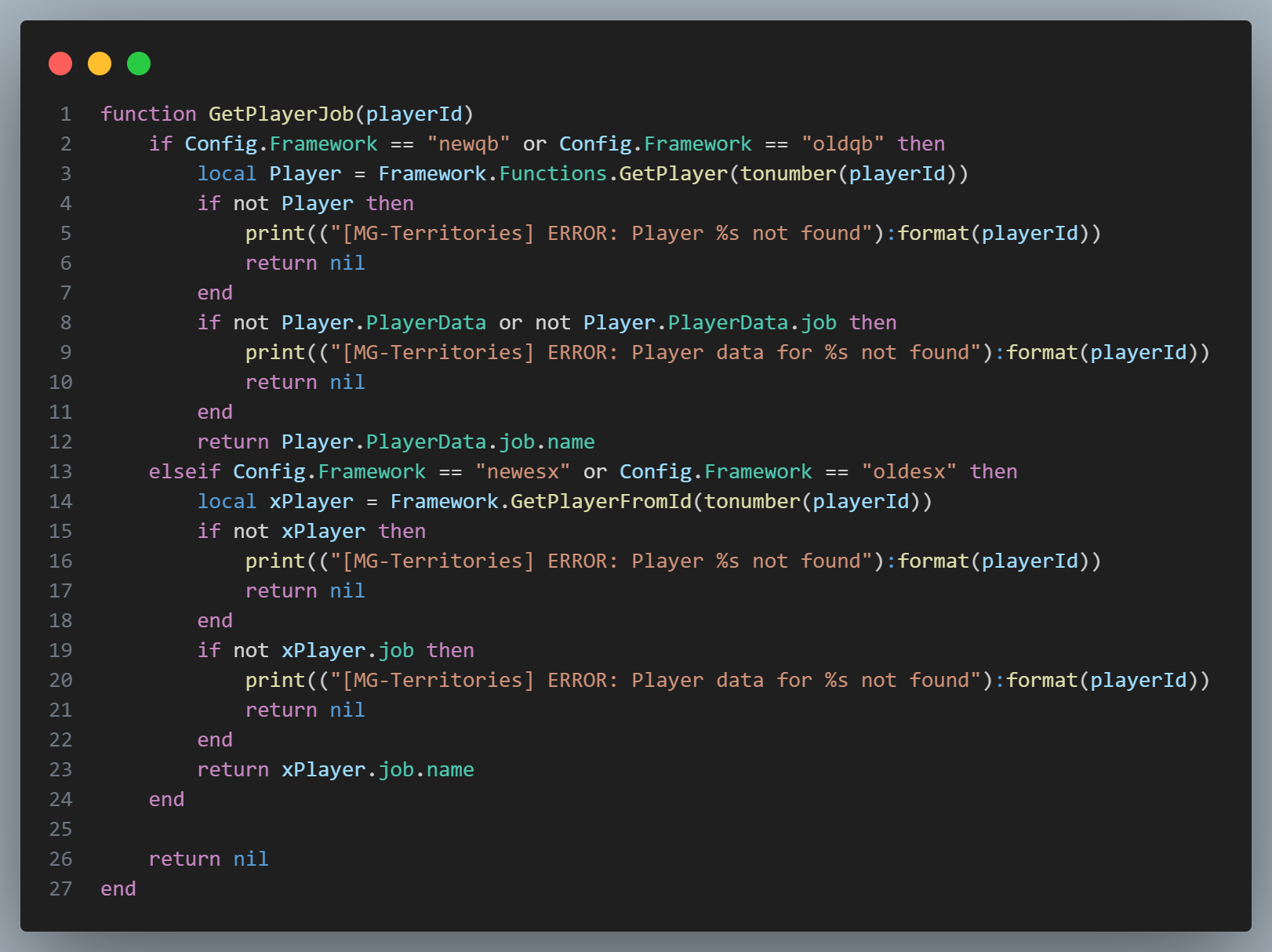The height and width of the screenshot is (952, 1272).
Task: Click the green maximize dot
Action: click(x=139, y=64)
